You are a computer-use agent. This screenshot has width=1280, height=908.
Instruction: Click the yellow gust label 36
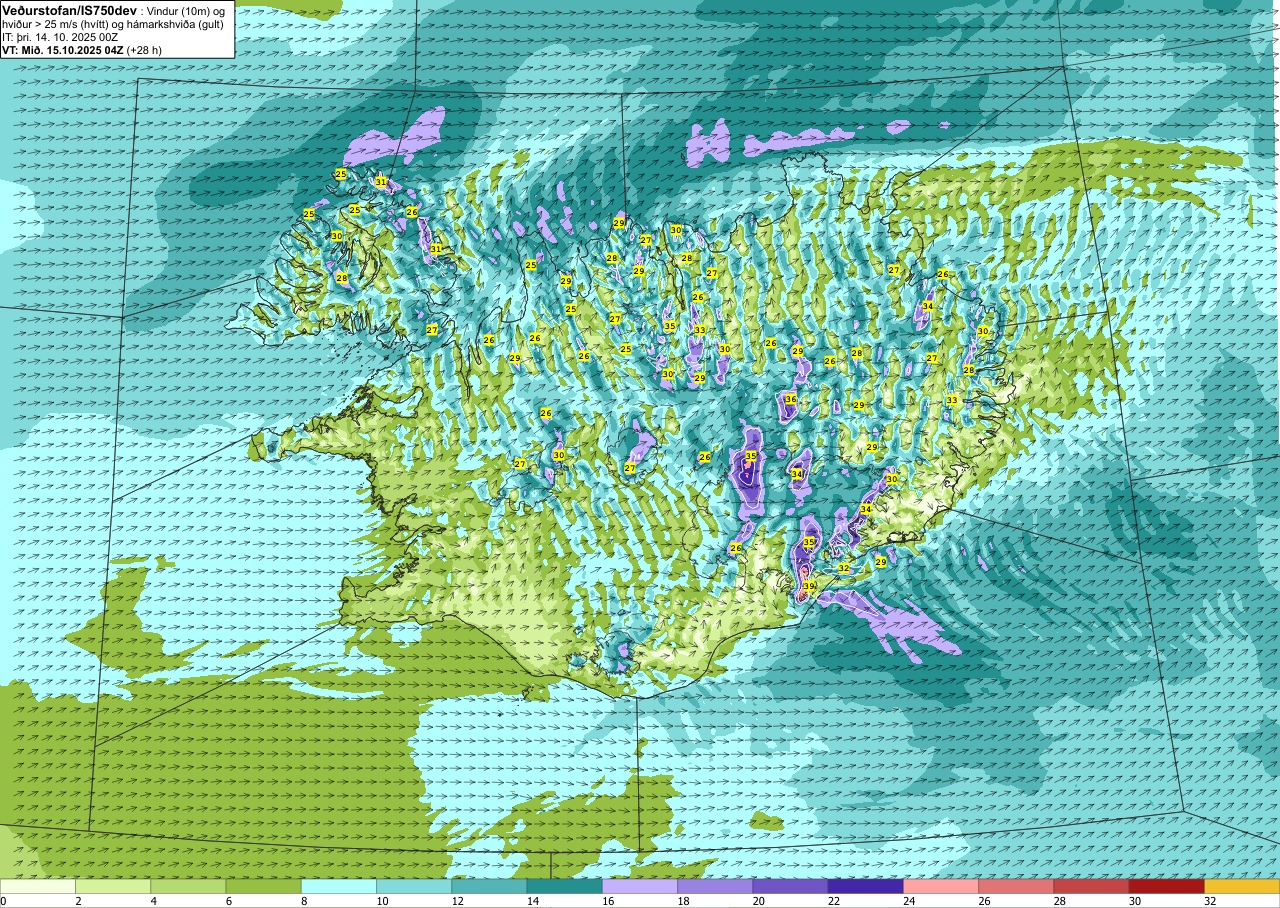[790, 399]
